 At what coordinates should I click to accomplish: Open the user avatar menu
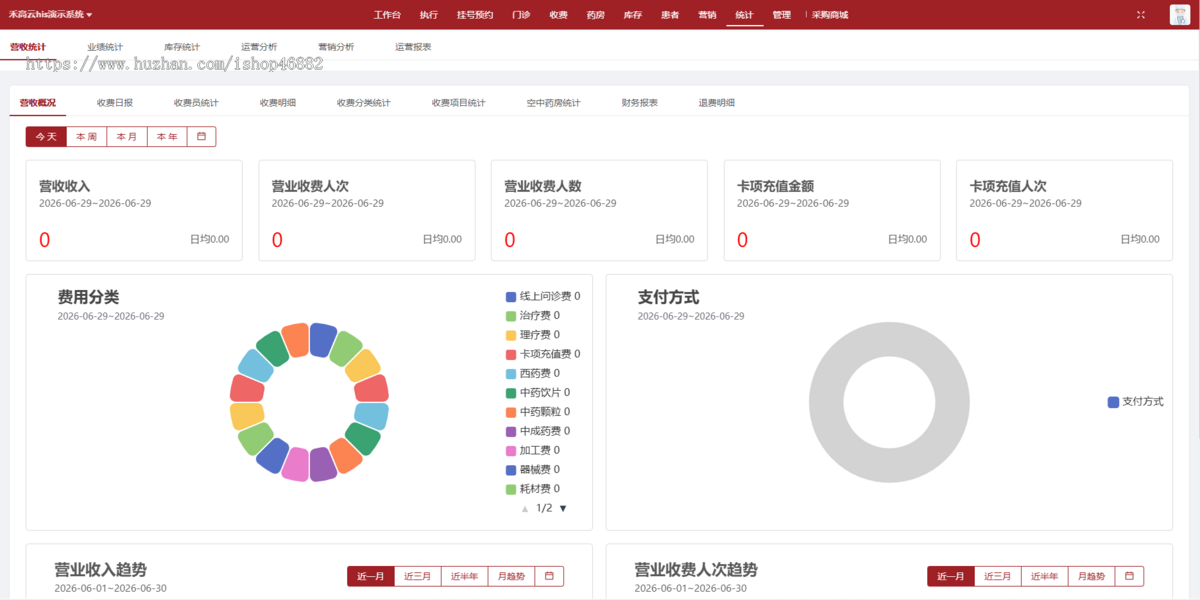[1179, 14]
